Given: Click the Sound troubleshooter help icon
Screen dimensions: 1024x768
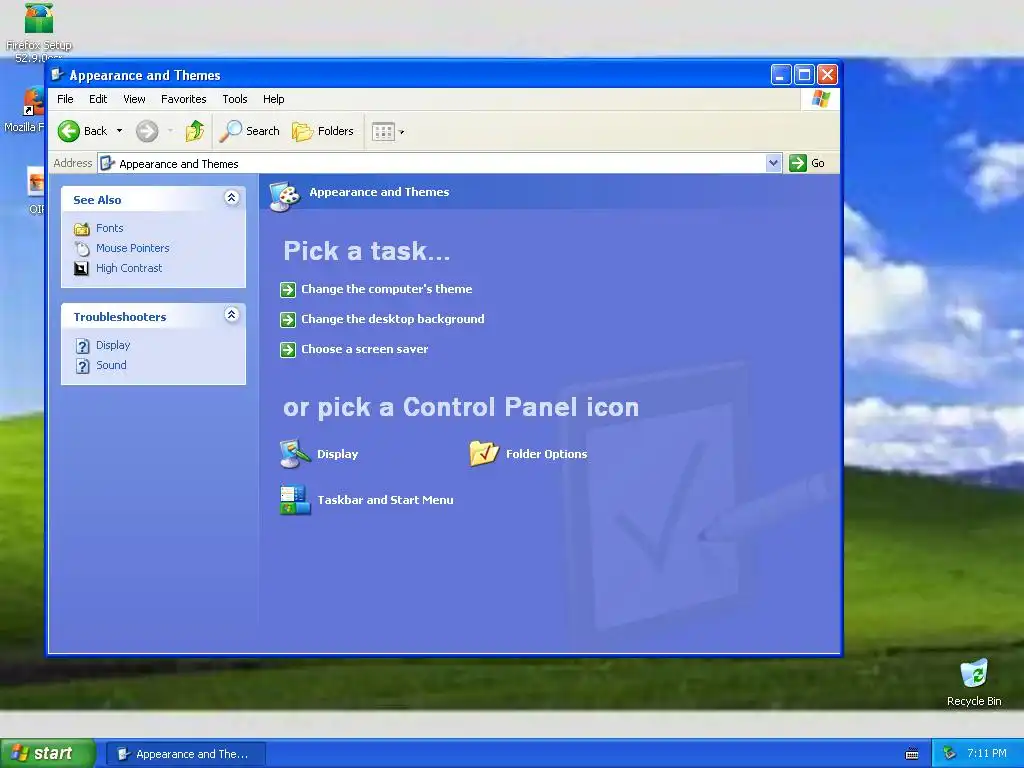Looking at the screenshot, I should pos(82,366).
